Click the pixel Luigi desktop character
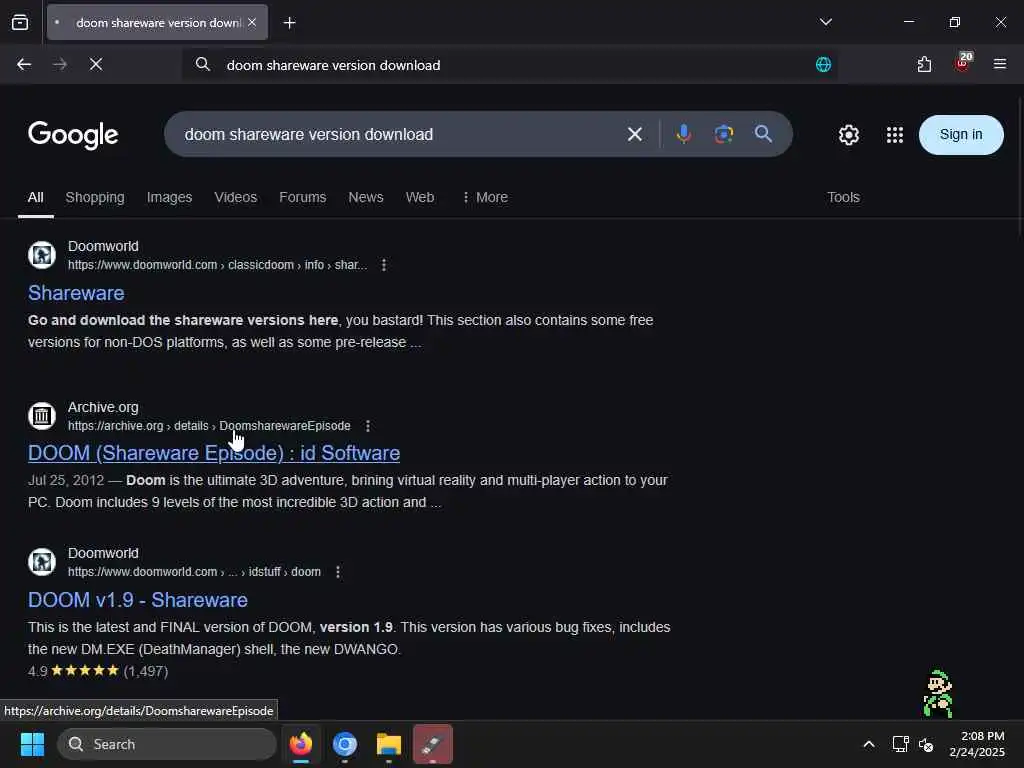The width and height of the screenshot is (1024, 768). pyautogui.click(x=938, y=694)
